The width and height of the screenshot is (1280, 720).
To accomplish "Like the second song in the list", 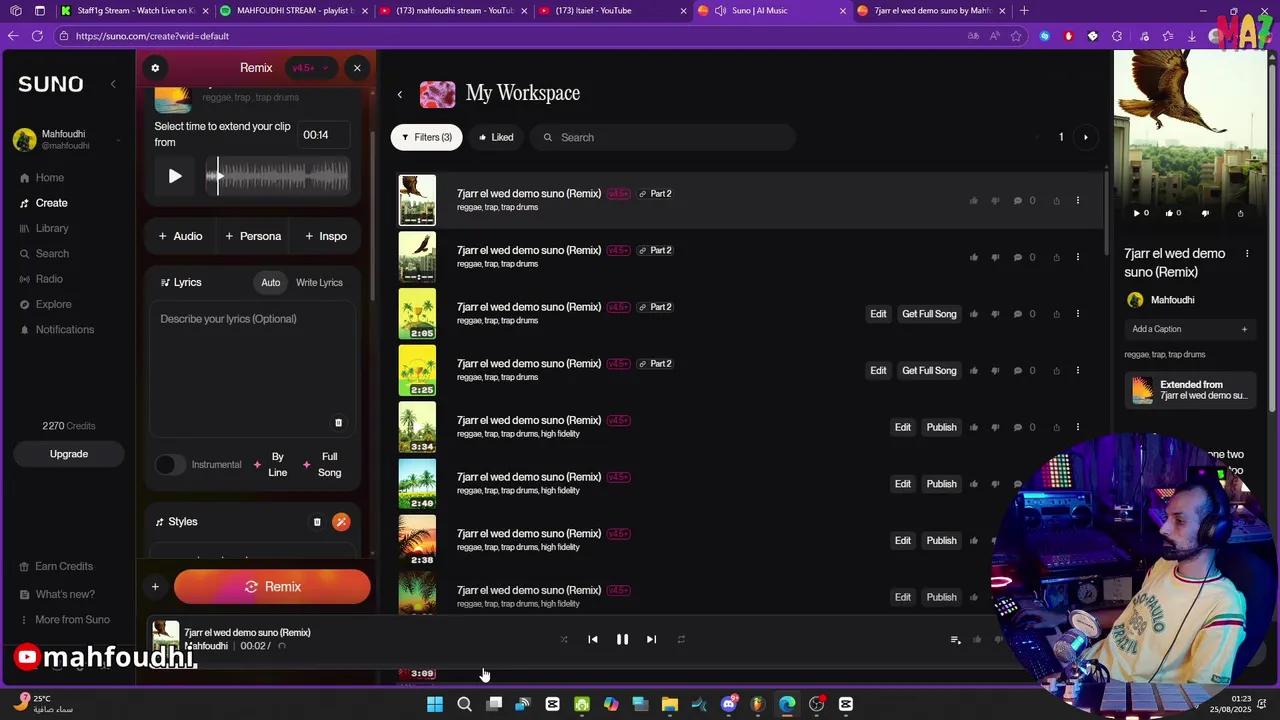I will (x=974, y=257).
